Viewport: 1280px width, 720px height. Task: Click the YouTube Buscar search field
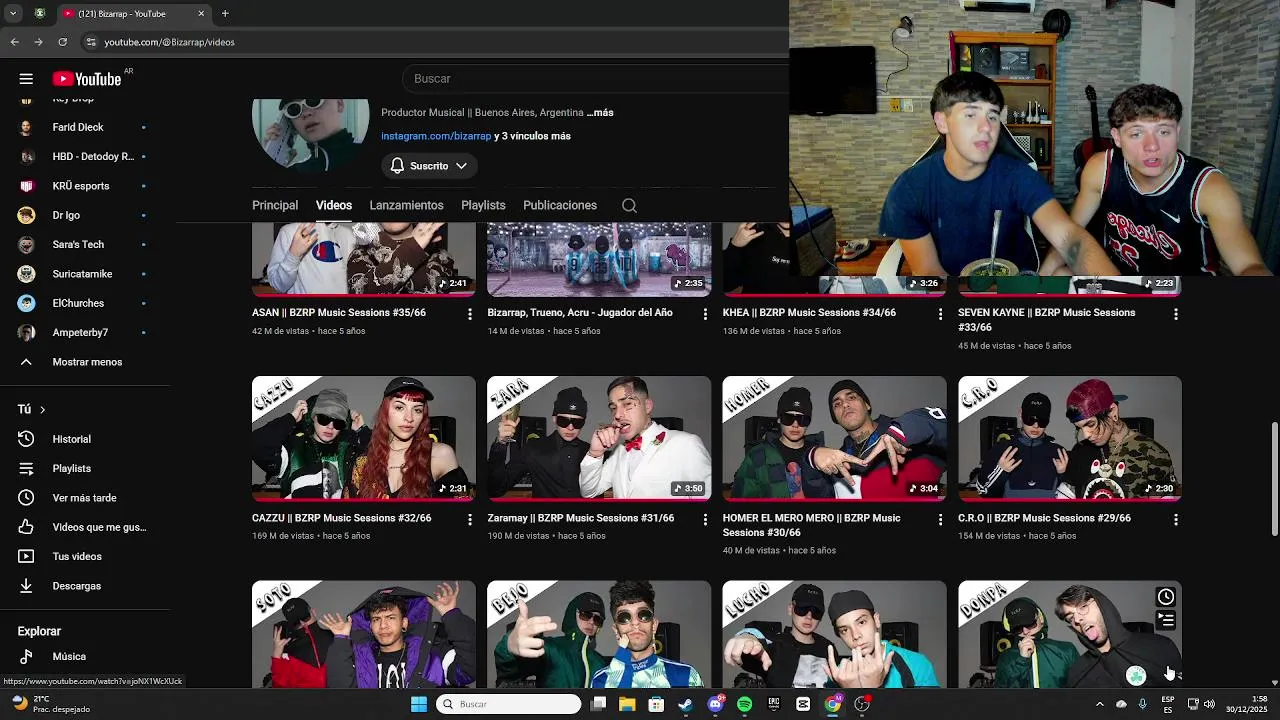coord(596,79)
